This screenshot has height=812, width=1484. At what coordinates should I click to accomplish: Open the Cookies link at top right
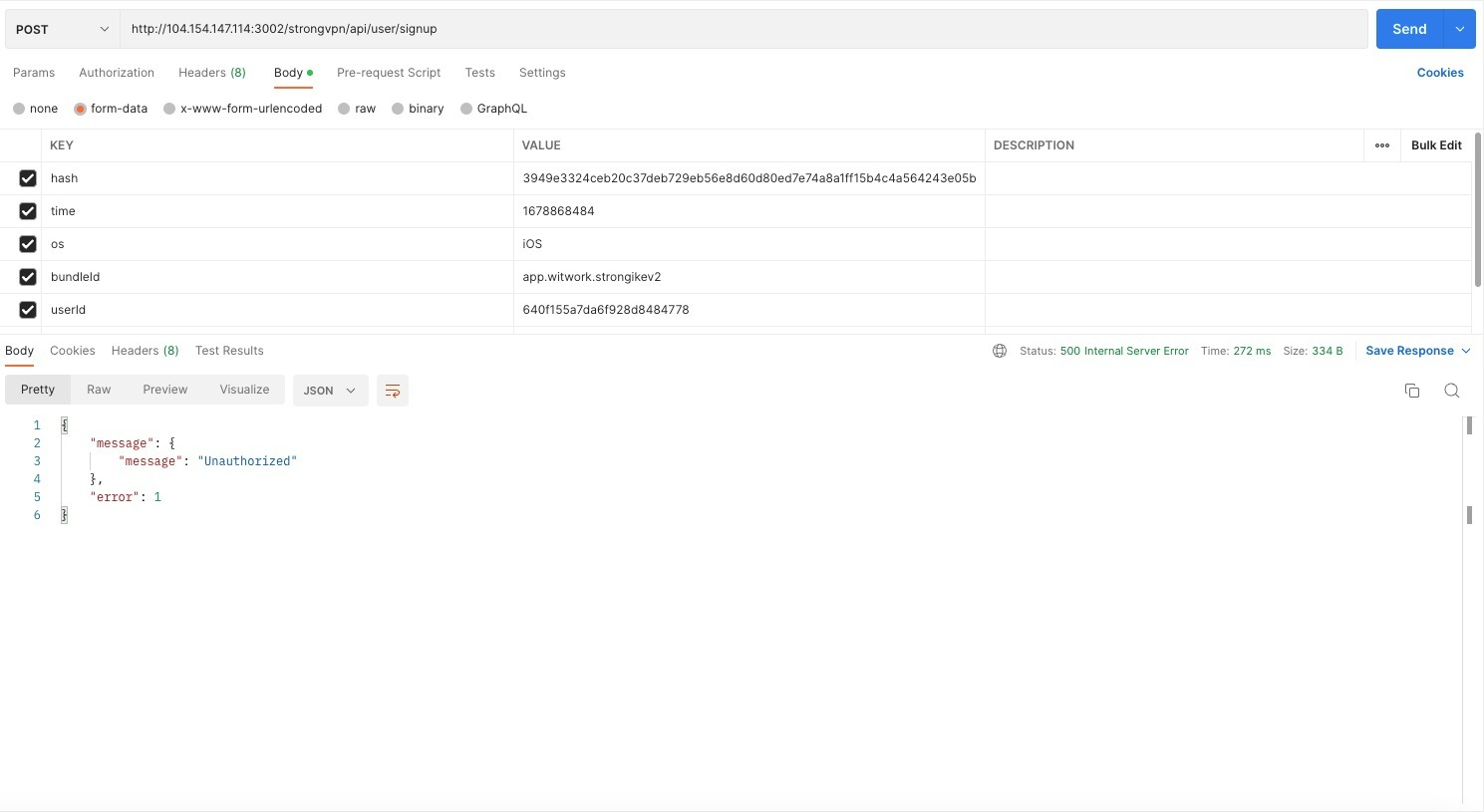click(1440, 73)
